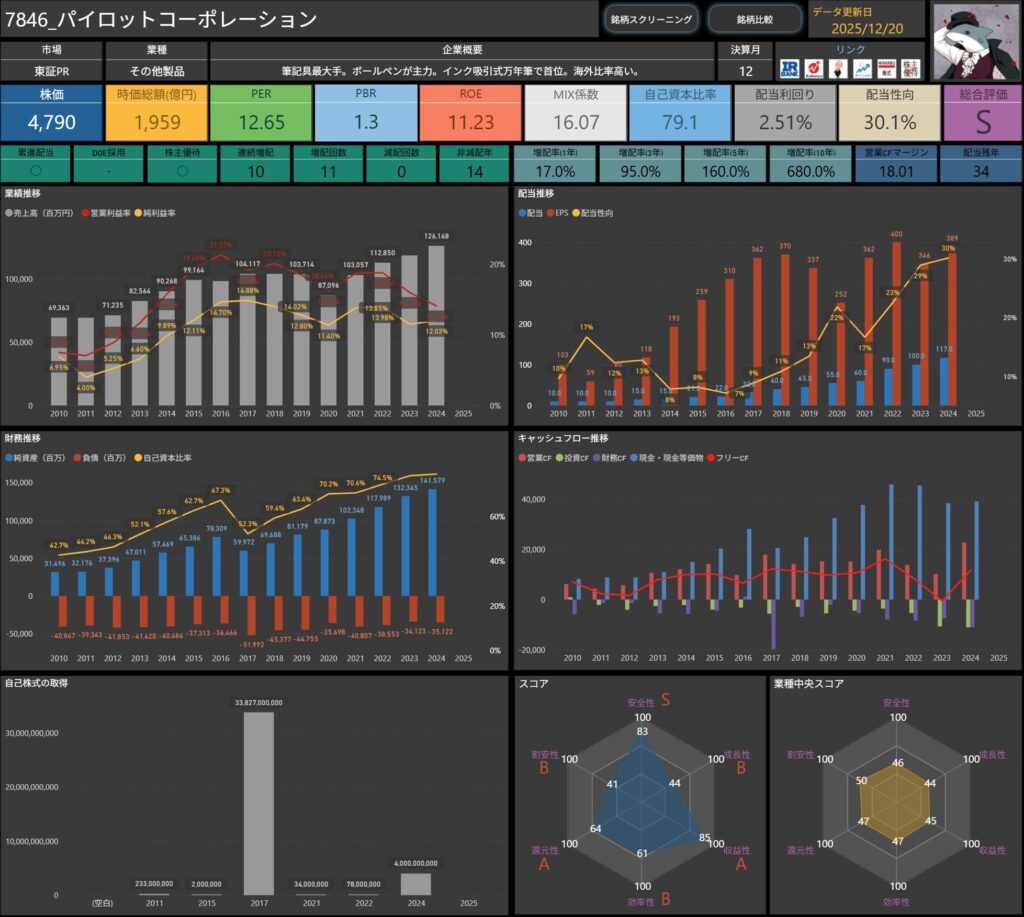Click the person portrait link icon
This screenshot has height=917, width=1024.
(x=839, y=68)
